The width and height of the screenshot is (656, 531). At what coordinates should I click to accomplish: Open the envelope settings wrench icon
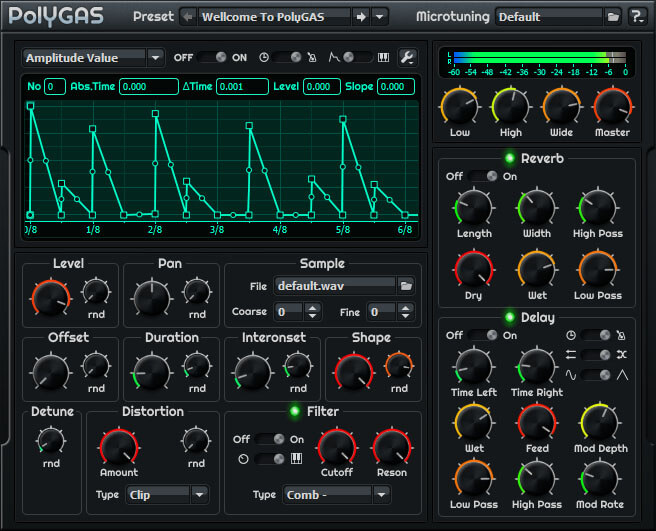(x=407, y=57)
